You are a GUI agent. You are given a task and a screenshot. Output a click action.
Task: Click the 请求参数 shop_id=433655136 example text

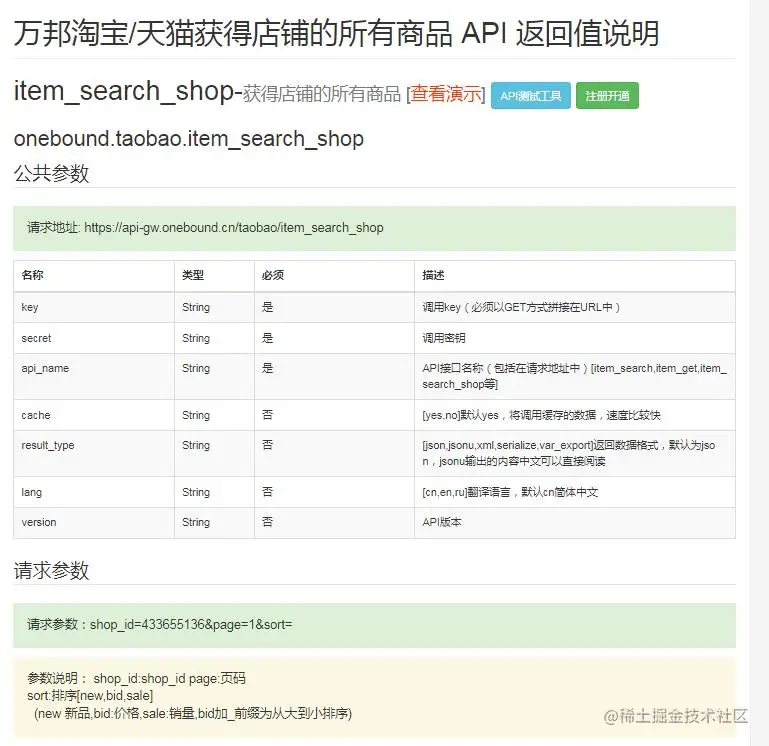pyautogui.click(x=160, y=624)
